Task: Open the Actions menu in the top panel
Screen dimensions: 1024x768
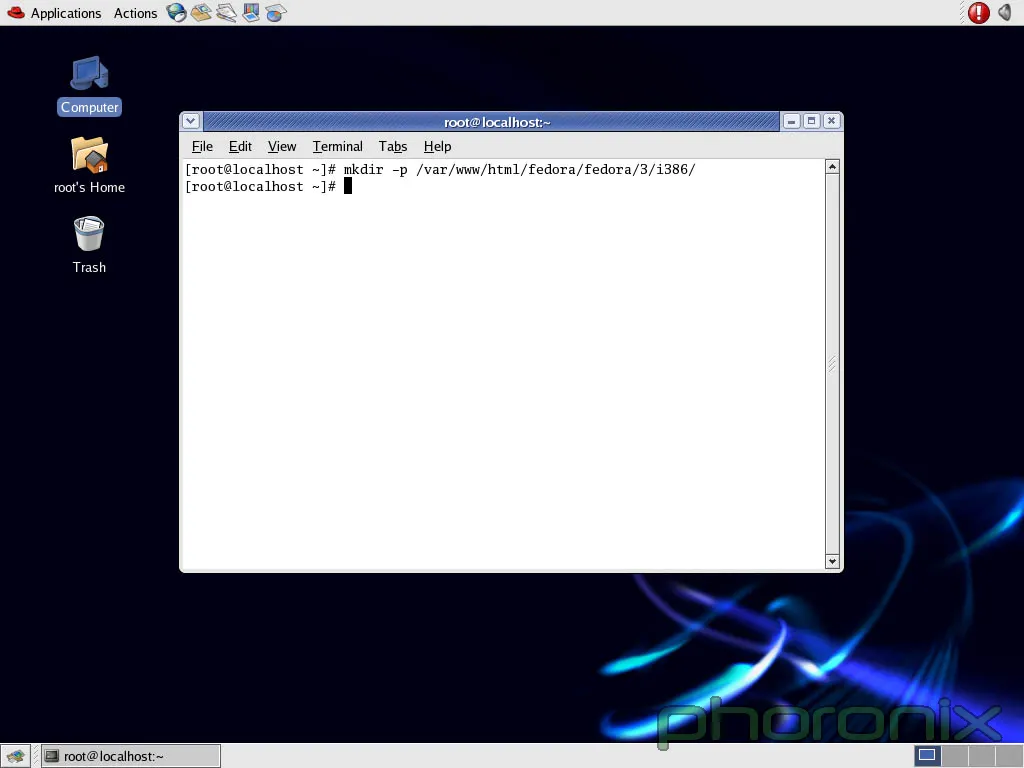Action: click(x=135, y=13)
